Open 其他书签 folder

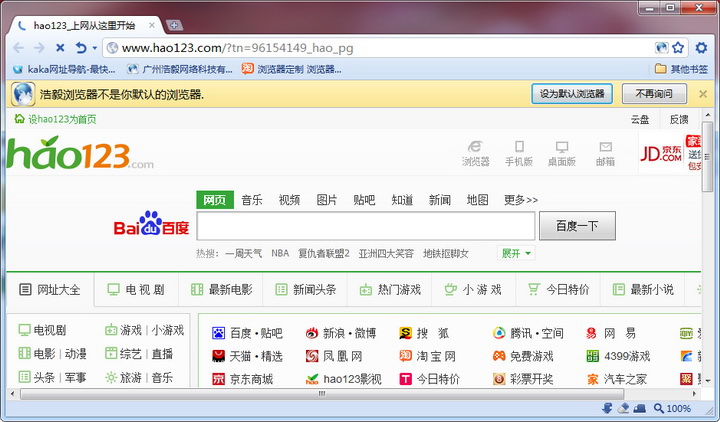pyautogui.click(x=681, y=69)
